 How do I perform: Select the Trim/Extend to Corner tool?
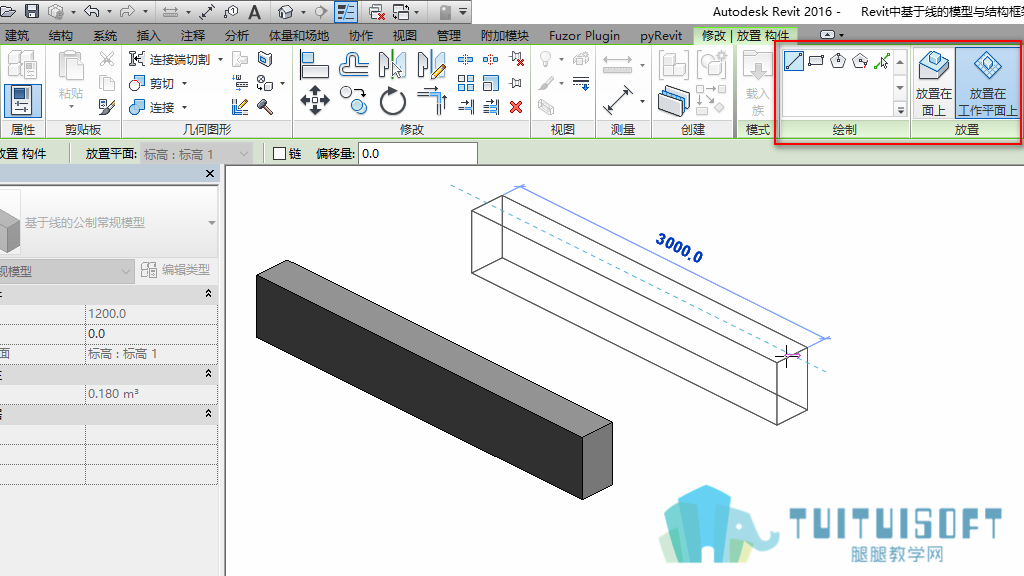pyautogui.click(x=432, y=101)
